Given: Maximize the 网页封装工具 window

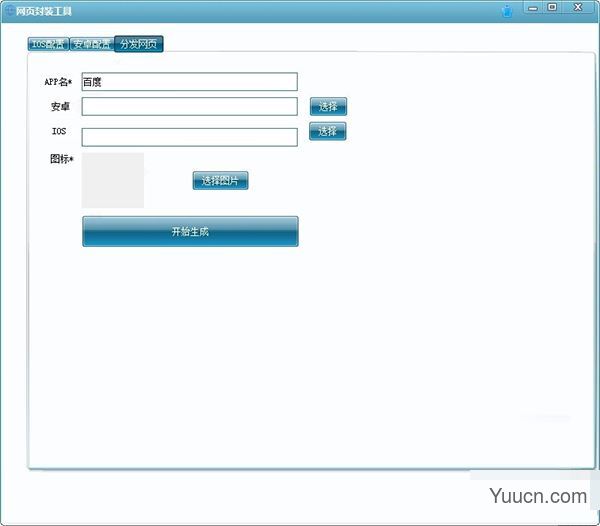Looking at the screenshot, I should click(552, 8).
